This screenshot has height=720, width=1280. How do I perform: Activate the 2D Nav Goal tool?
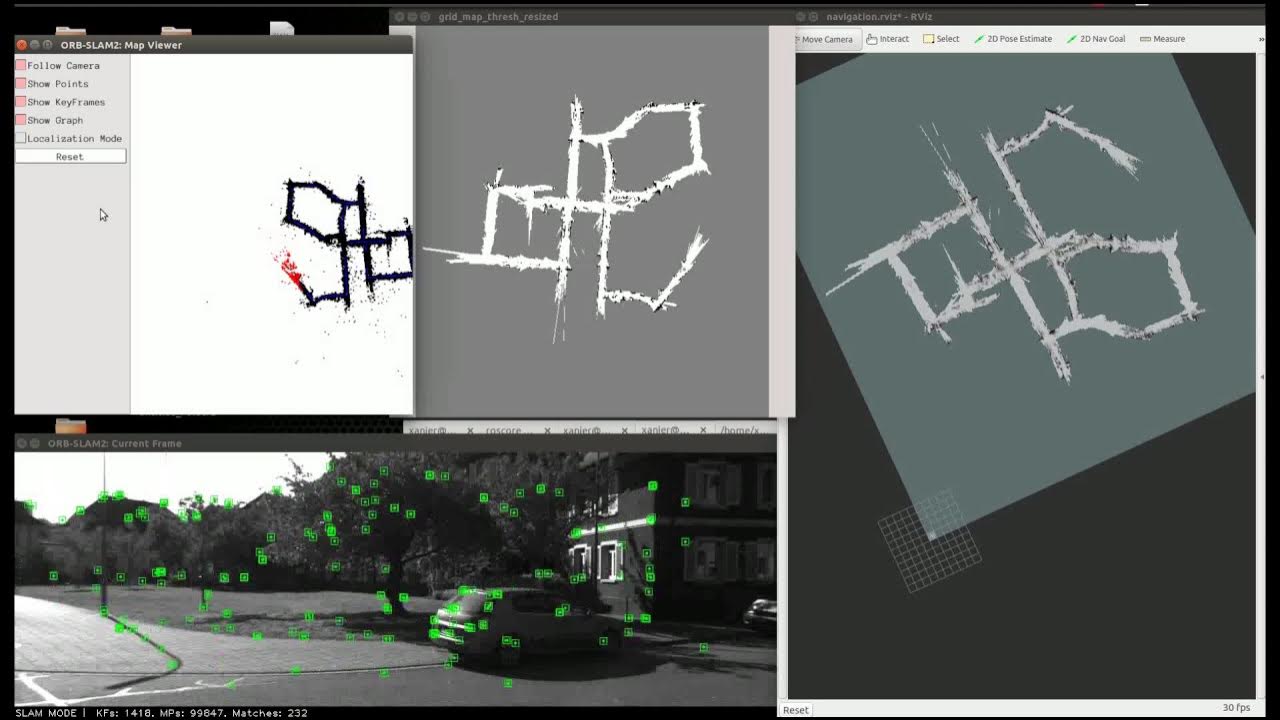point(1096,39)
